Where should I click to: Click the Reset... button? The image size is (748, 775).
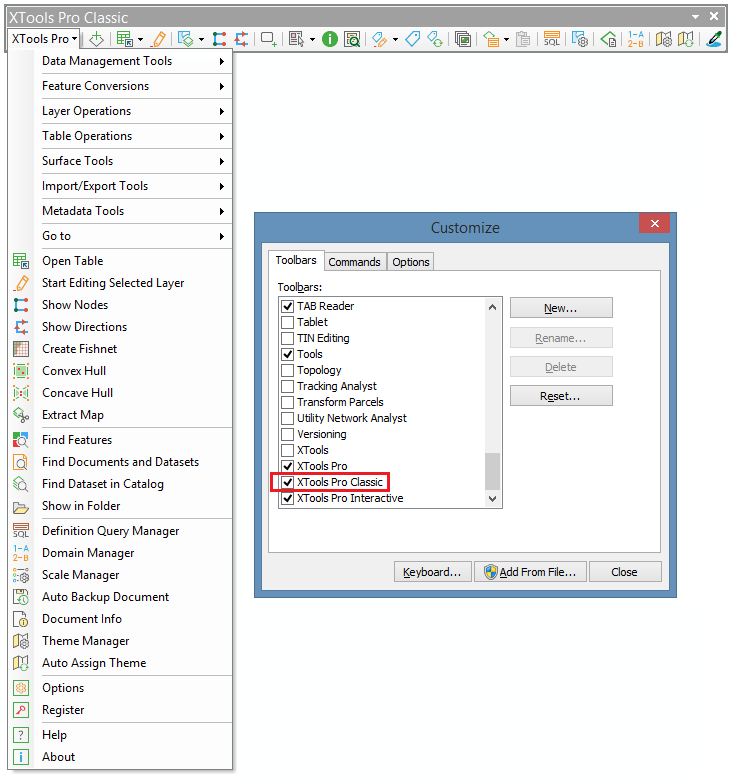[561, 396]
